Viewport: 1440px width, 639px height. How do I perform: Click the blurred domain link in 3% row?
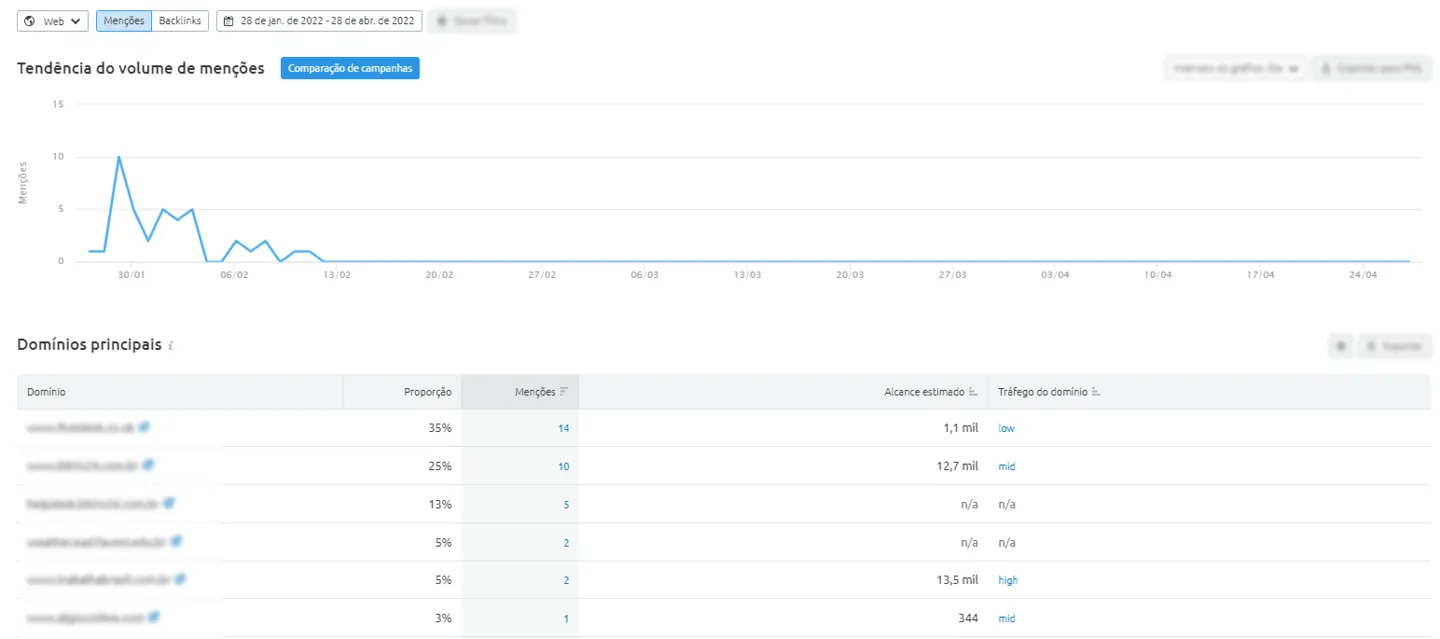[86, 618]
